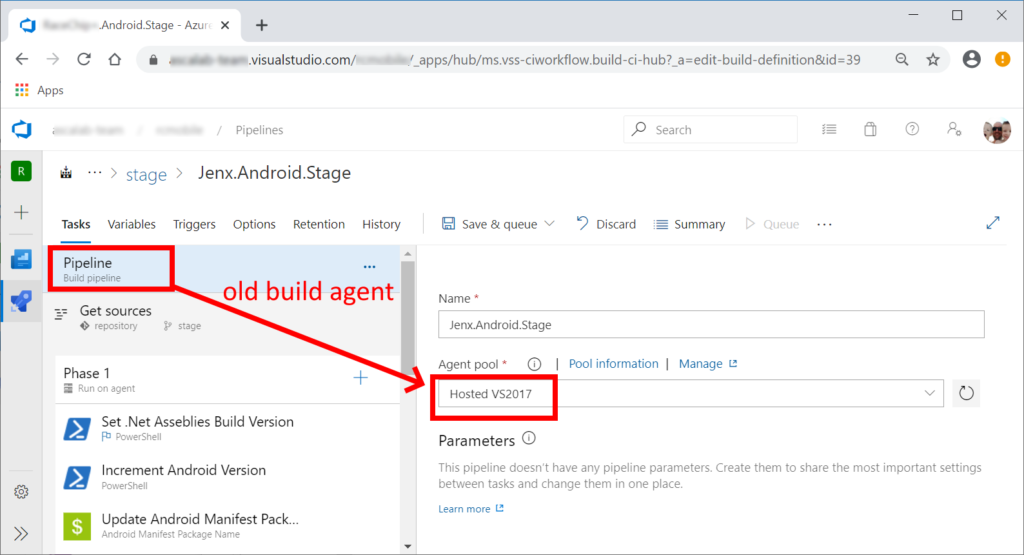Open project settings gear icon
This screenshot has width=1024, height=555.
click(x=21, y=492)
